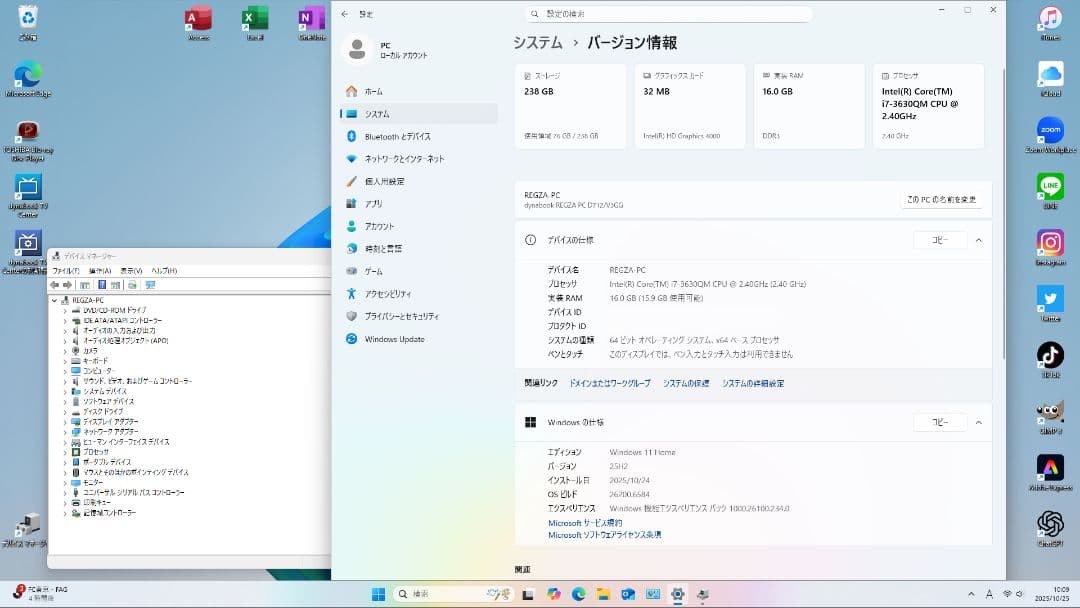Click scan for hardware changes in Device Manager toolbar

click(x=150, y=285)
